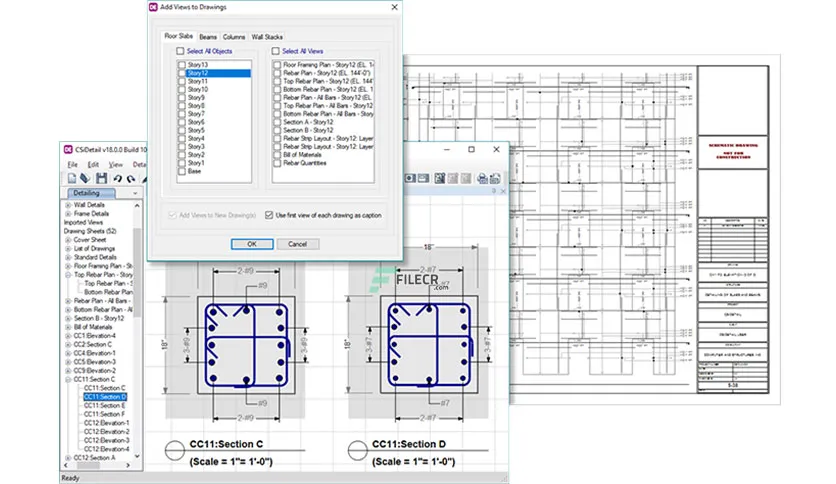
Task: Open the File menu
Action: click(x=73, y=165)
